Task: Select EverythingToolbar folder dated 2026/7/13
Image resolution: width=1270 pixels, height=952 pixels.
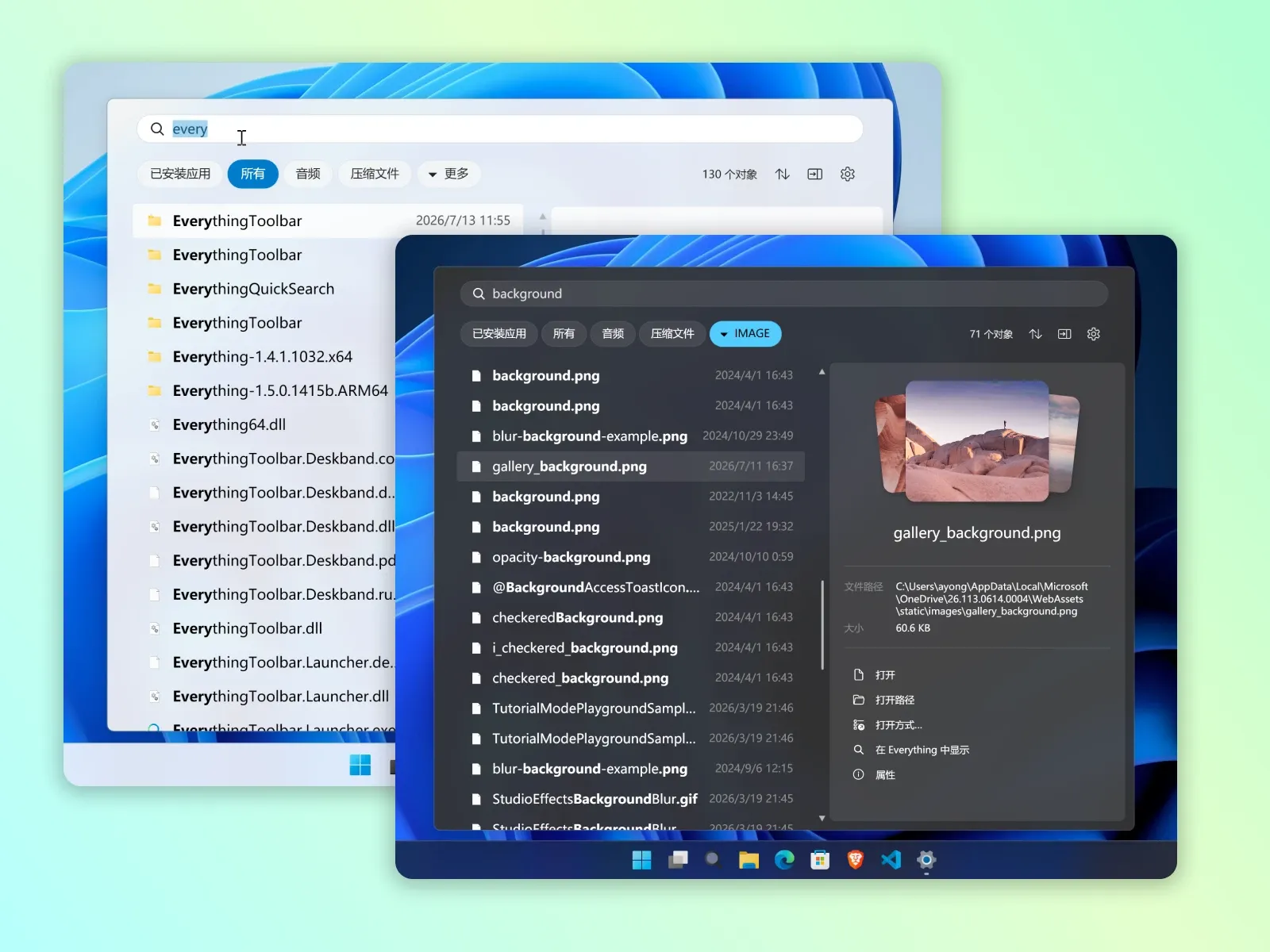Action: coord(328,221)
